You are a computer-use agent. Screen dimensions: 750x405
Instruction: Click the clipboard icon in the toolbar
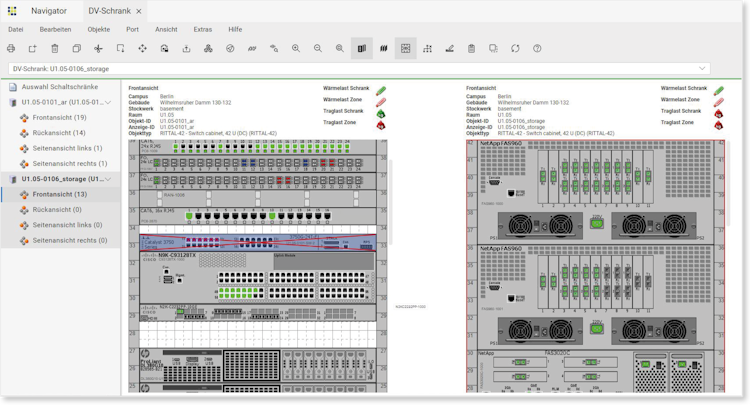471,48
